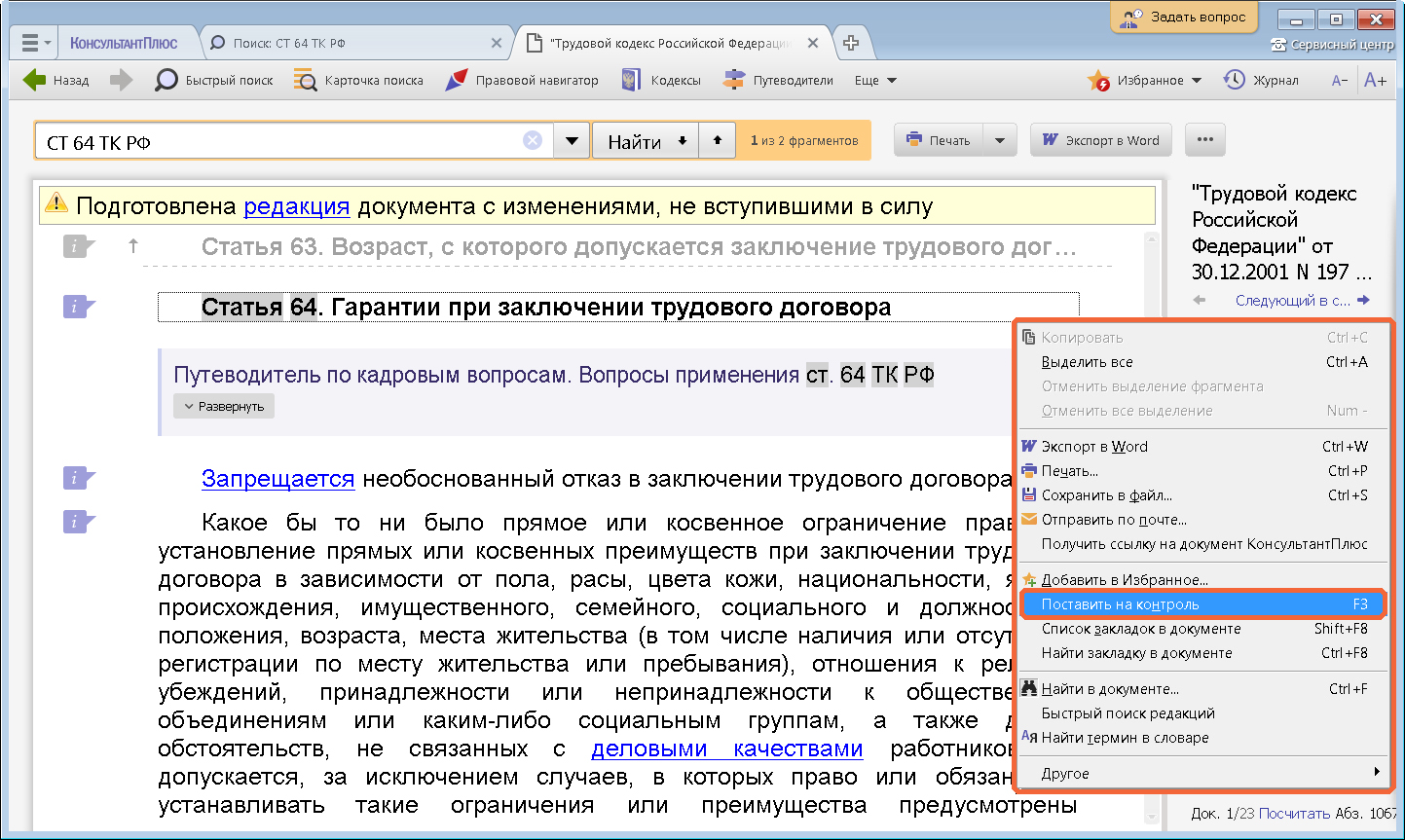Click info icon beside Запрещается paragraph

79,478
